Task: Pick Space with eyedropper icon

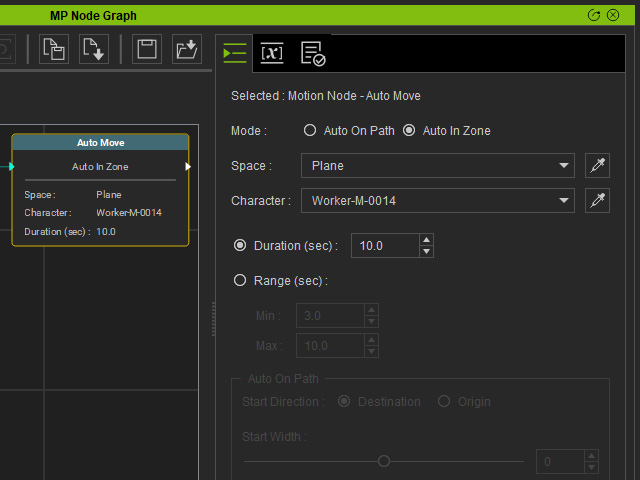Action: point(598,166)
